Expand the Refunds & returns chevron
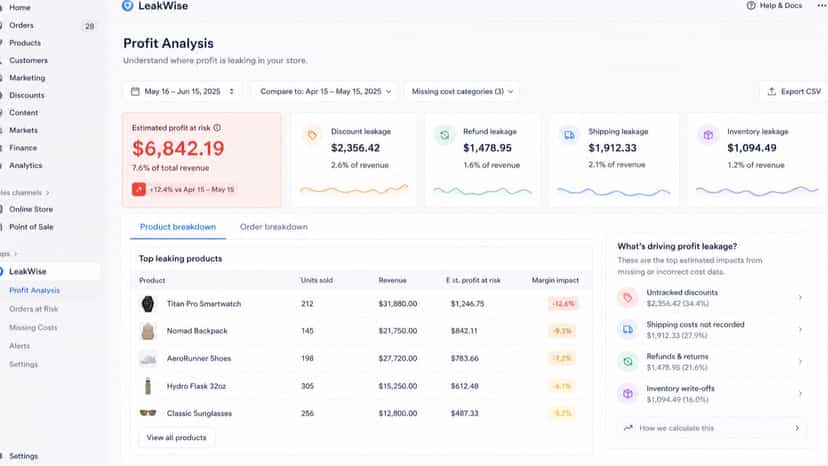The height and width of the screenshot is (466, 828). pyautogui.click(x=801, y=362)
